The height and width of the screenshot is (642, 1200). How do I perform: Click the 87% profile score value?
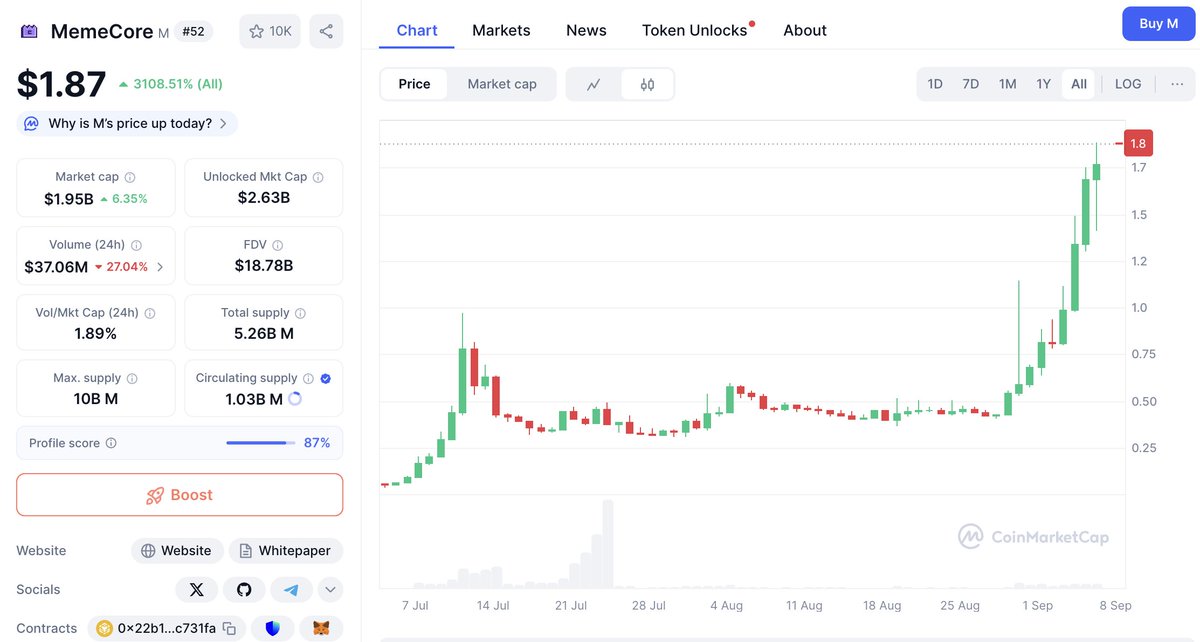point(317,443)
